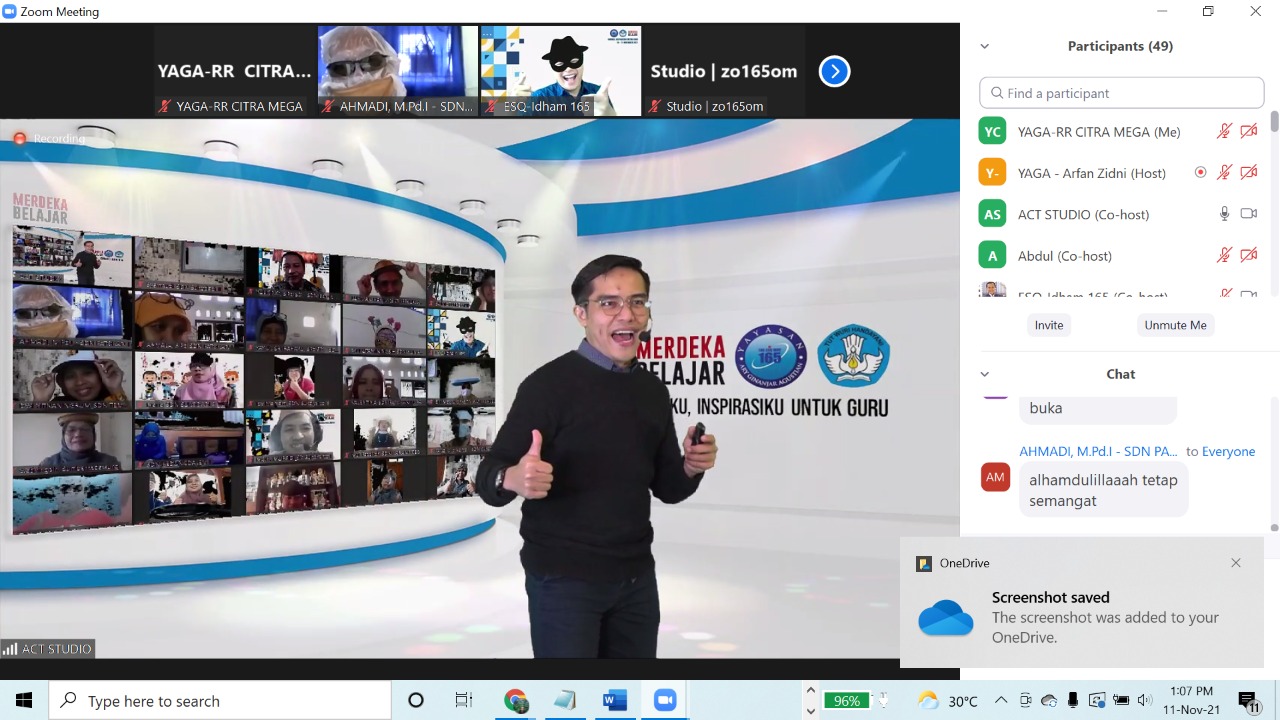The width and height of the screenshot is (1280, 720).
Task: Click the Unmute Me button
Action: (x=1175, y=325)
